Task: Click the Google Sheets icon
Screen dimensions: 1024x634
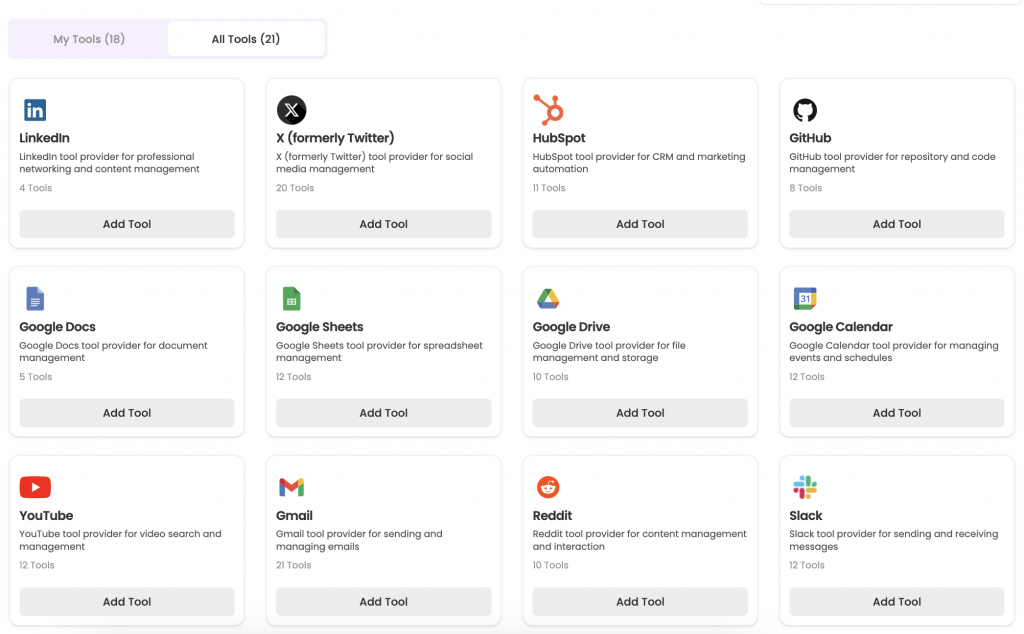Action: point(291,298)
